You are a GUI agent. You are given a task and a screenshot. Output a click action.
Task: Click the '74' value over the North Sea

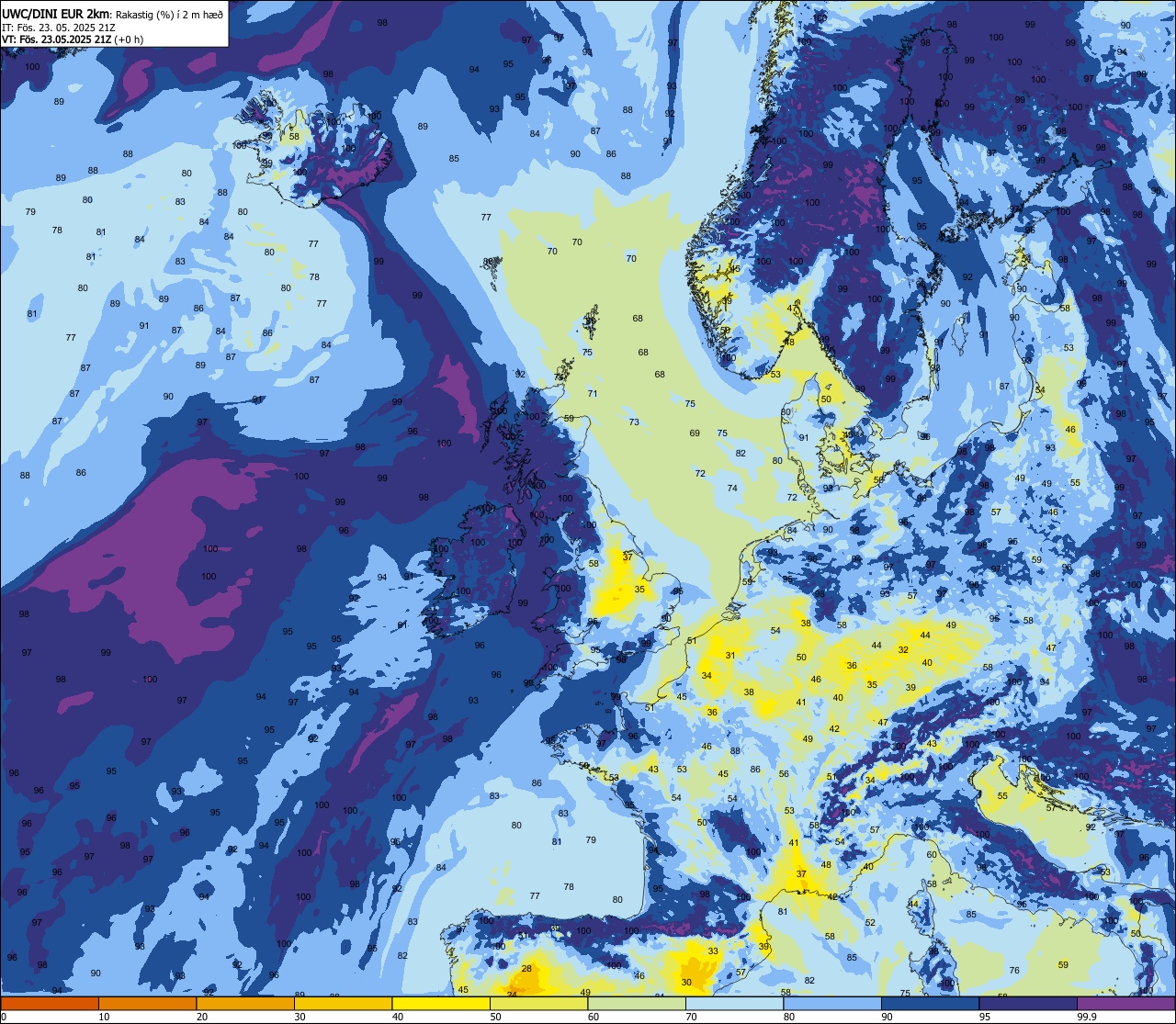(732, 489)
